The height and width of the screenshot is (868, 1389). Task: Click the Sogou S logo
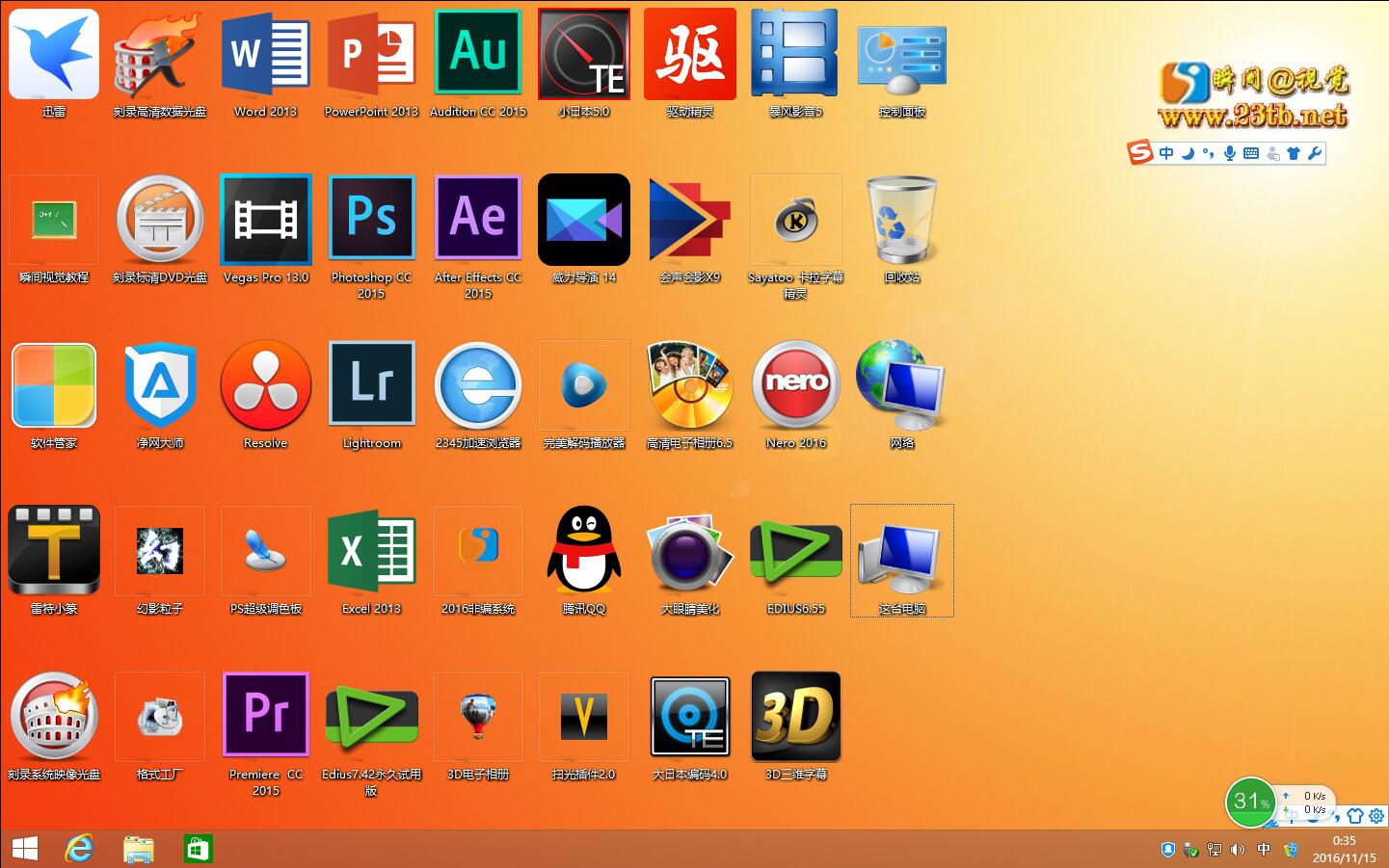pos(1141,152)
